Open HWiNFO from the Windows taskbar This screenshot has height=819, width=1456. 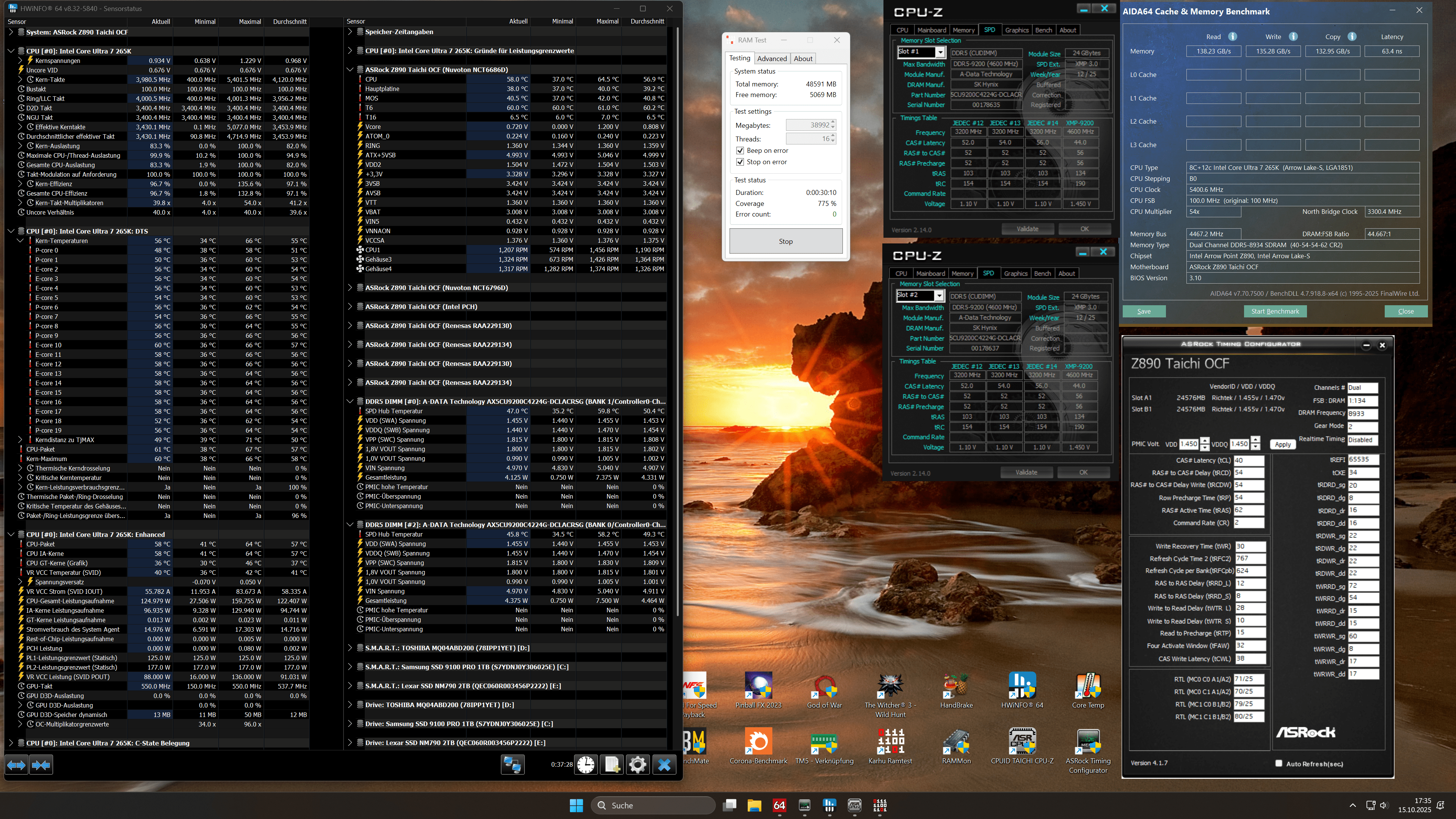pyautogui.click(x=829, y=805)
